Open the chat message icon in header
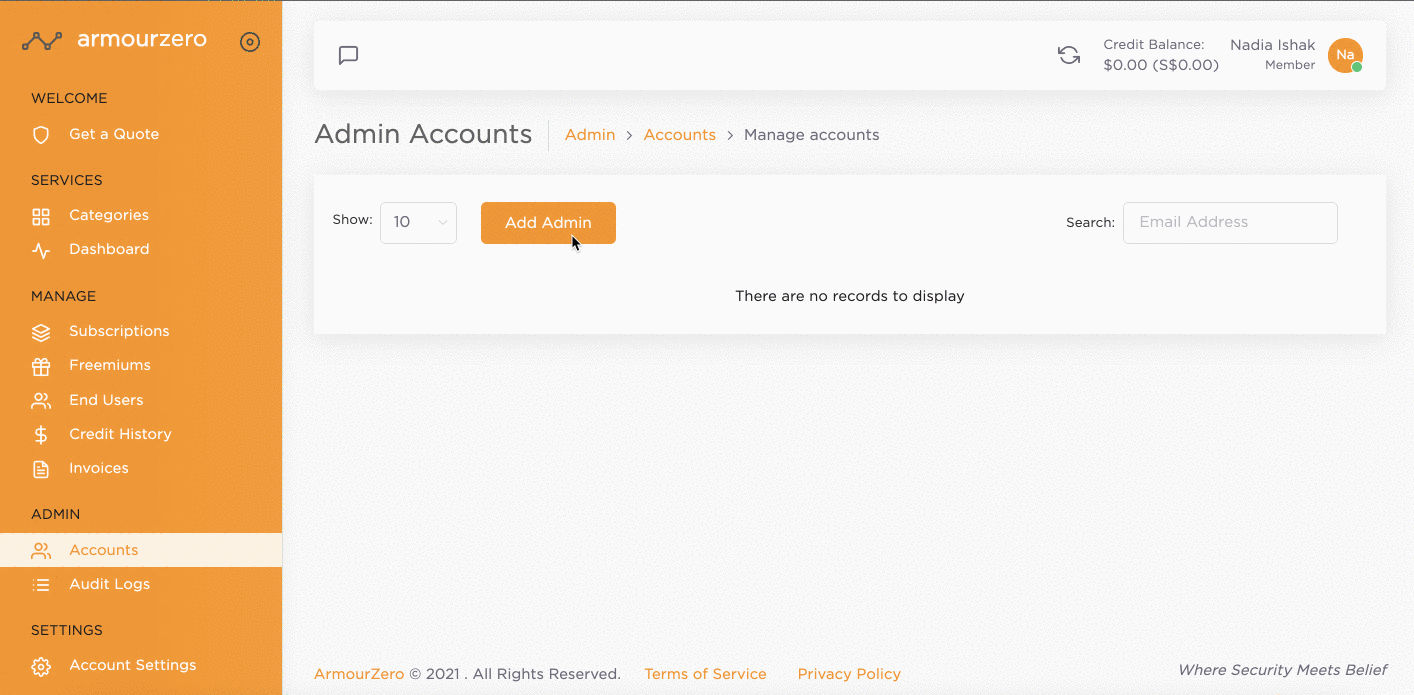1414x695 pixels. [x=349, y=55]
